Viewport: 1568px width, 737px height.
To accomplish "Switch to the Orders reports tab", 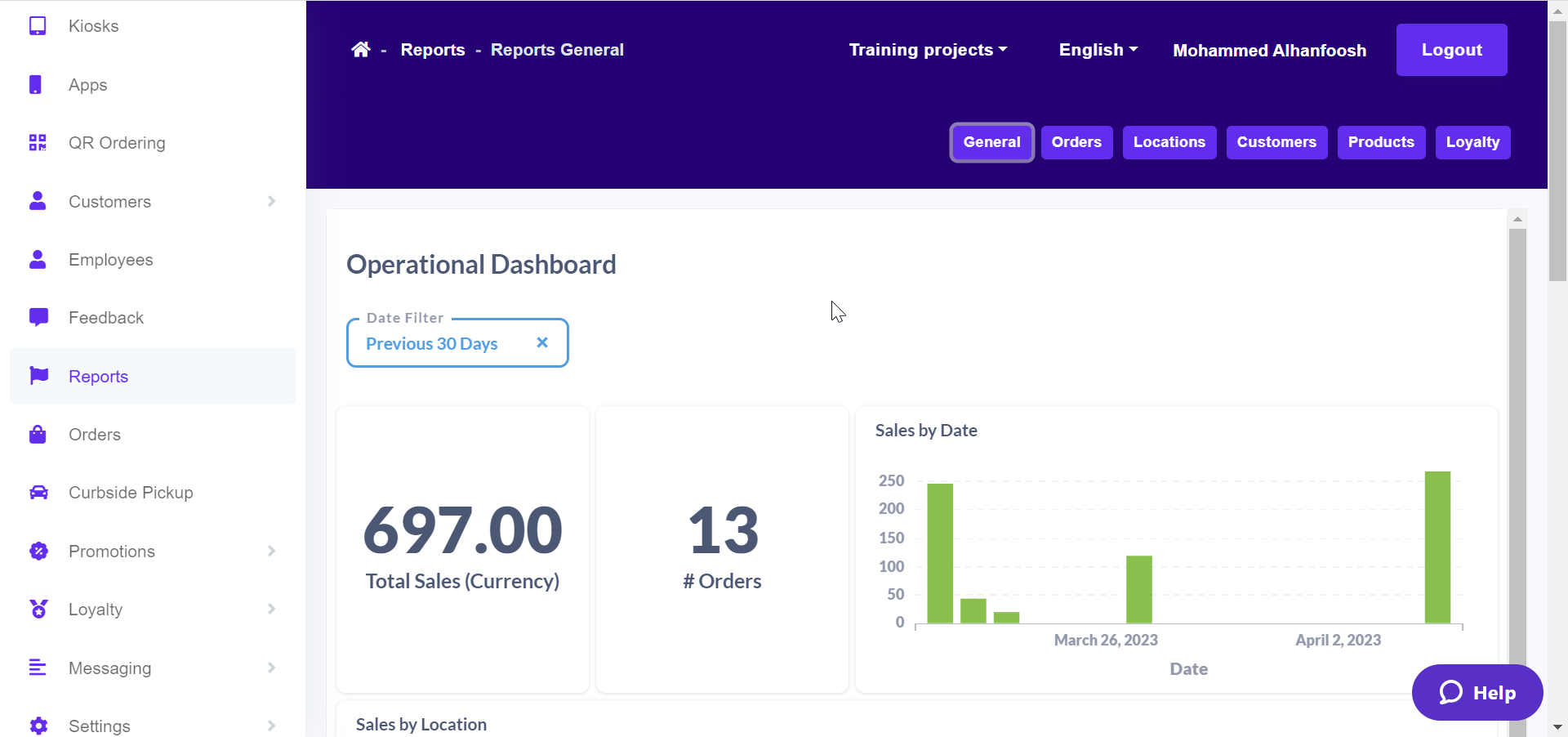I will click(1076, 142).
